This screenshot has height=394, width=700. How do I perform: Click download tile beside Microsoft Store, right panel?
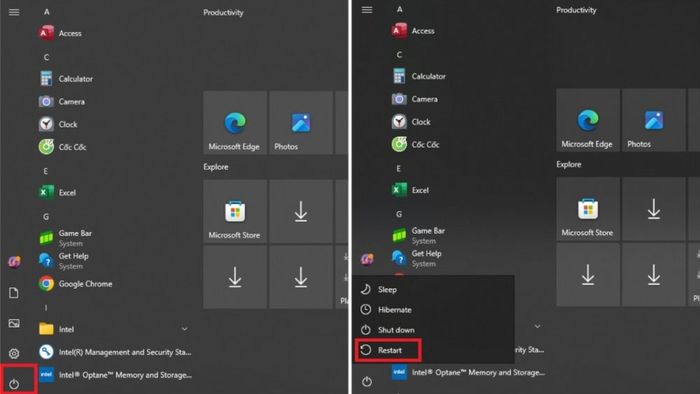(654, 209)
